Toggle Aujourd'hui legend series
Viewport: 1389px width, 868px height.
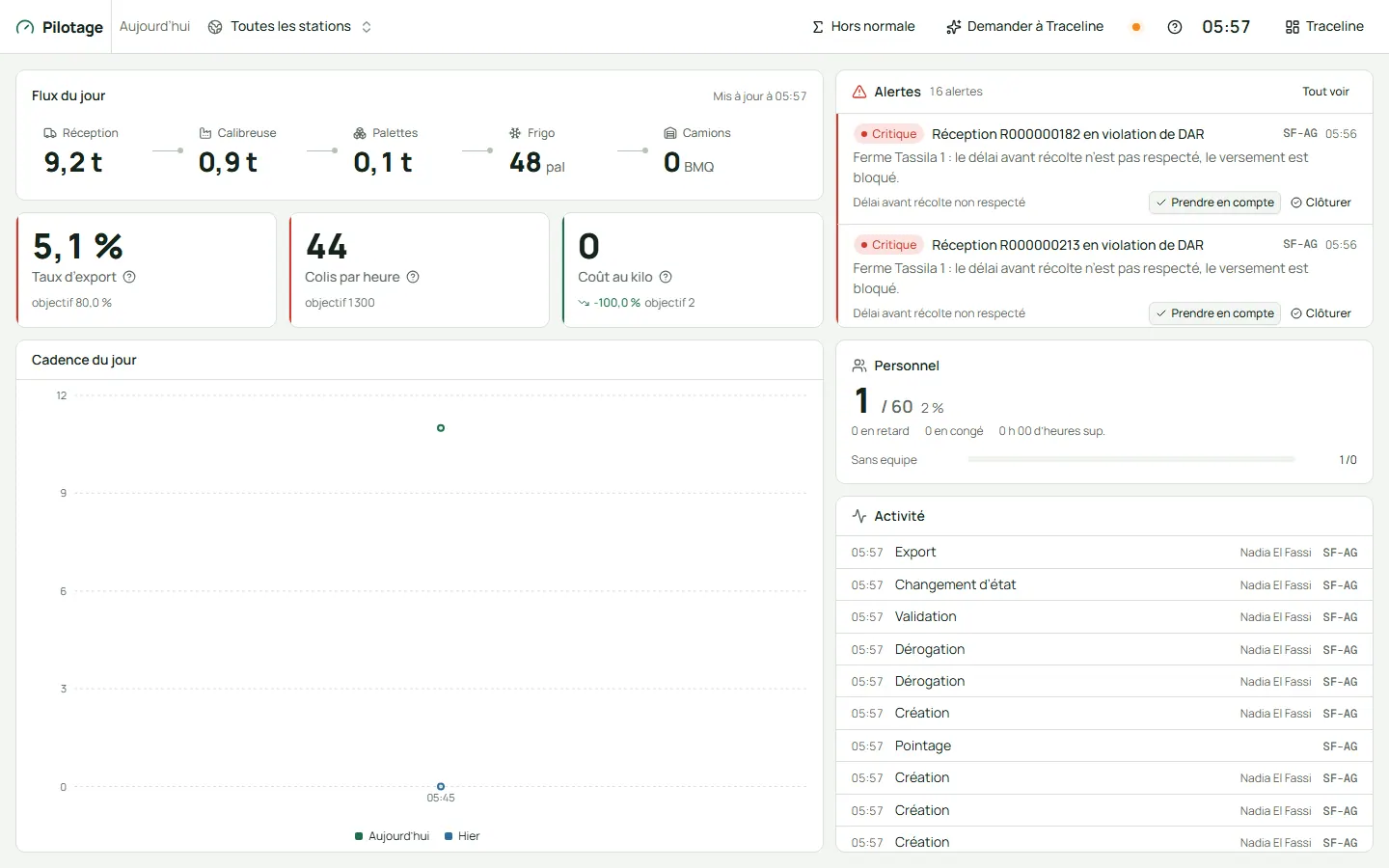[392, 836]
